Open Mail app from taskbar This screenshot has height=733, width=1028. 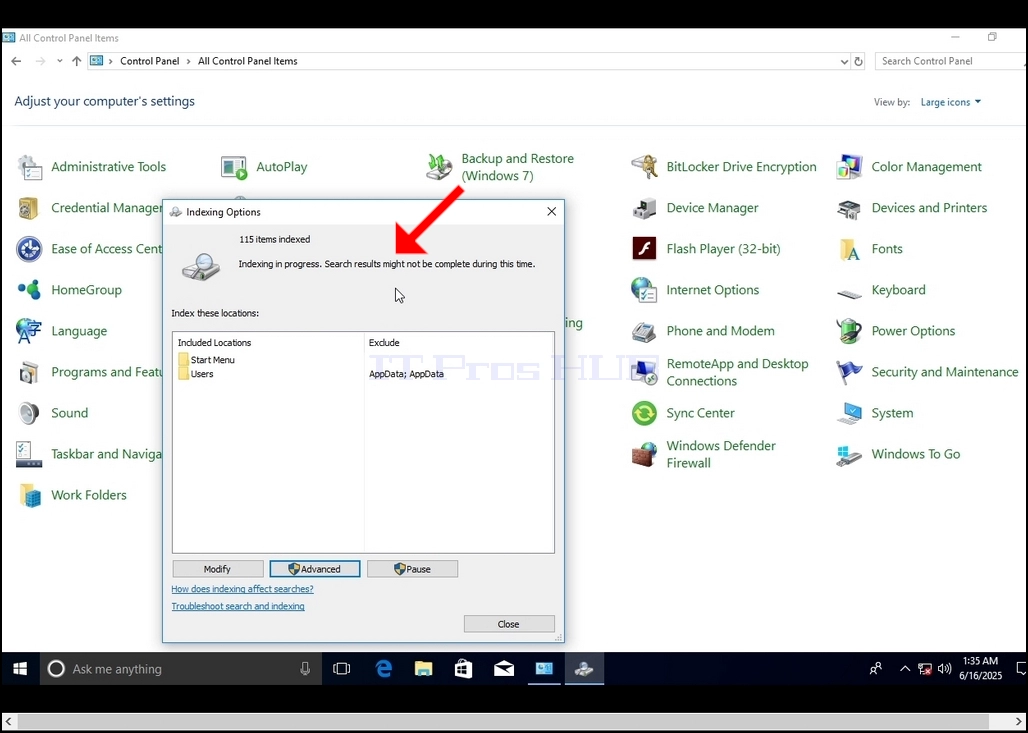[x=504, y=669]
